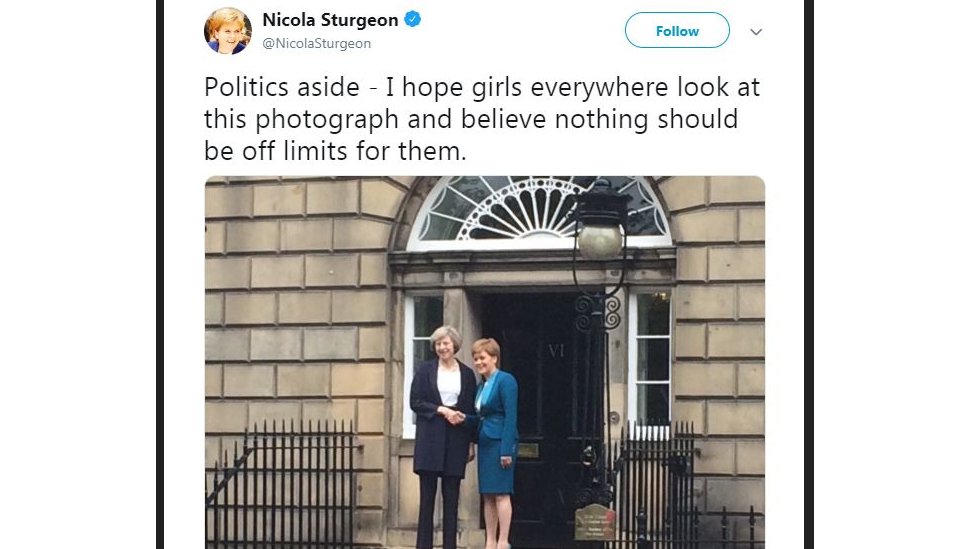
Task: Click the narrow window left of door
Action: 423,364
